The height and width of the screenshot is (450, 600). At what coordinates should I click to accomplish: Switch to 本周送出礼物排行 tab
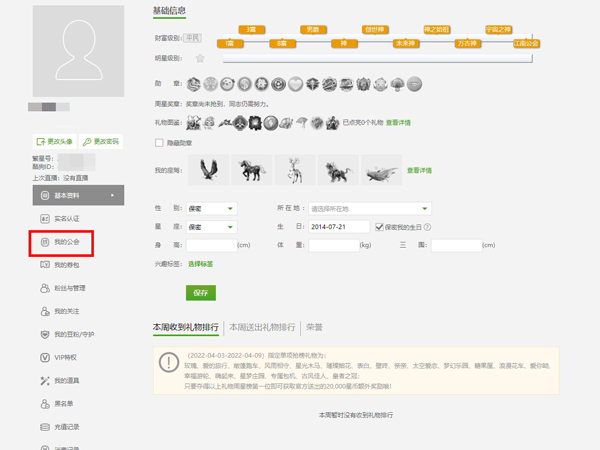[262, 326]
